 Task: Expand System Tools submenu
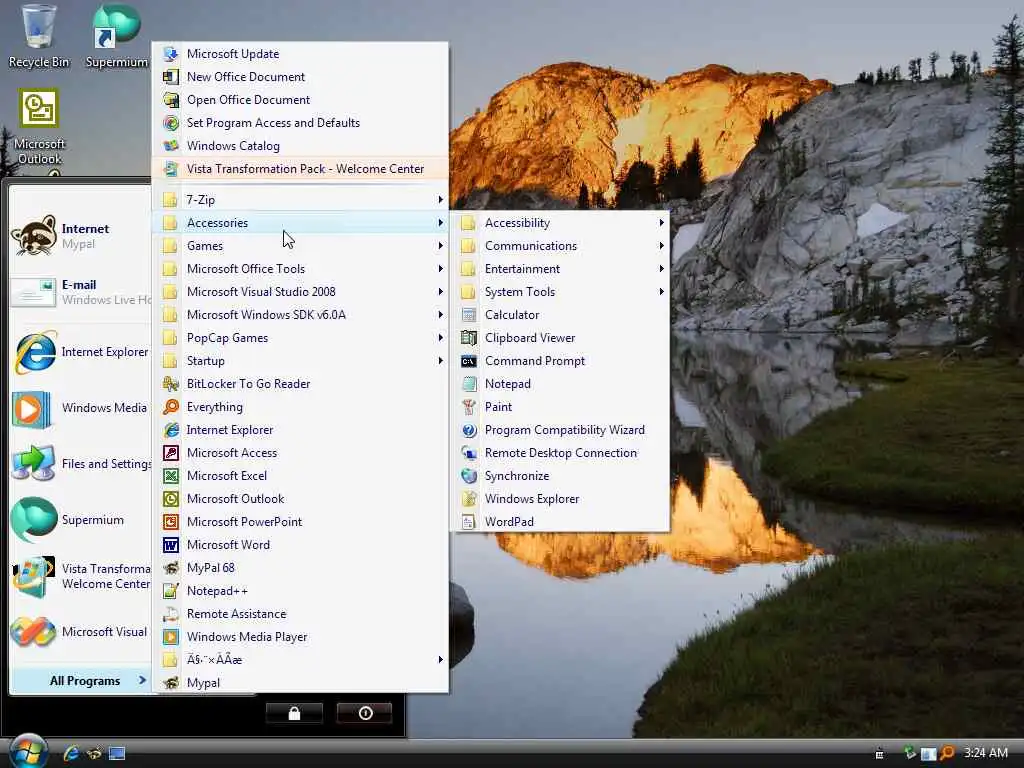tap(562, 292)
